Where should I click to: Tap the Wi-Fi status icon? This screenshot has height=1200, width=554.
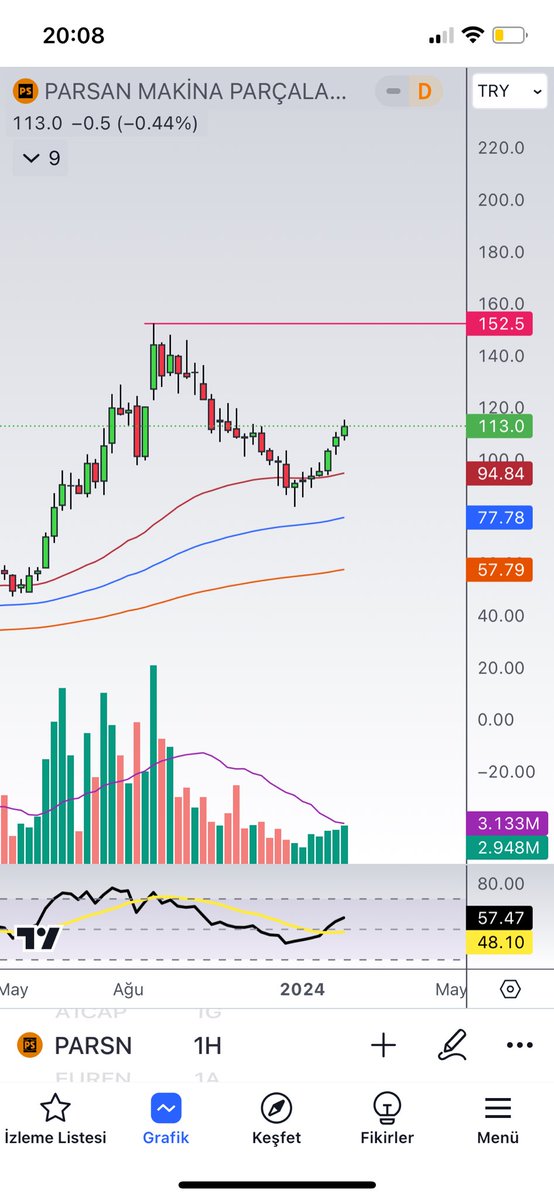471,36
